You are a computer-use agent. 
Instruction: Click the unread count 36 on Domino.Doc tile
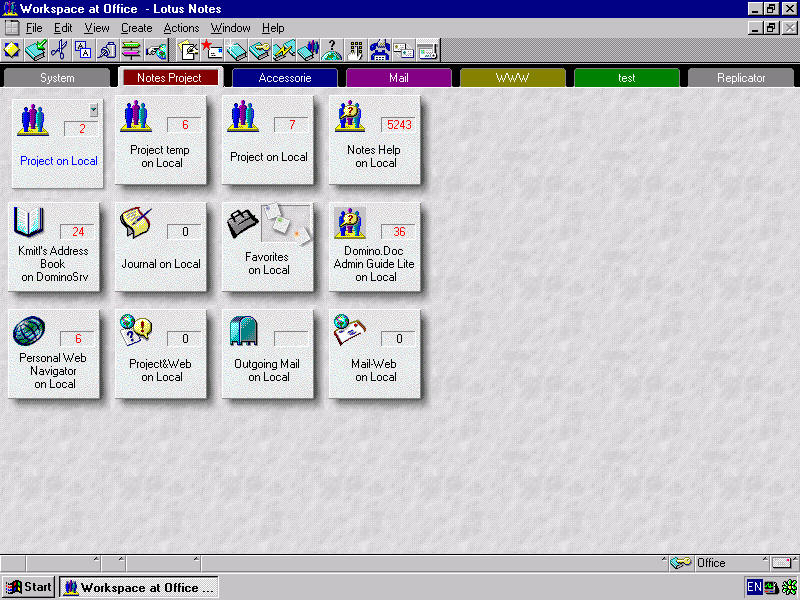(x=398, y=232)
